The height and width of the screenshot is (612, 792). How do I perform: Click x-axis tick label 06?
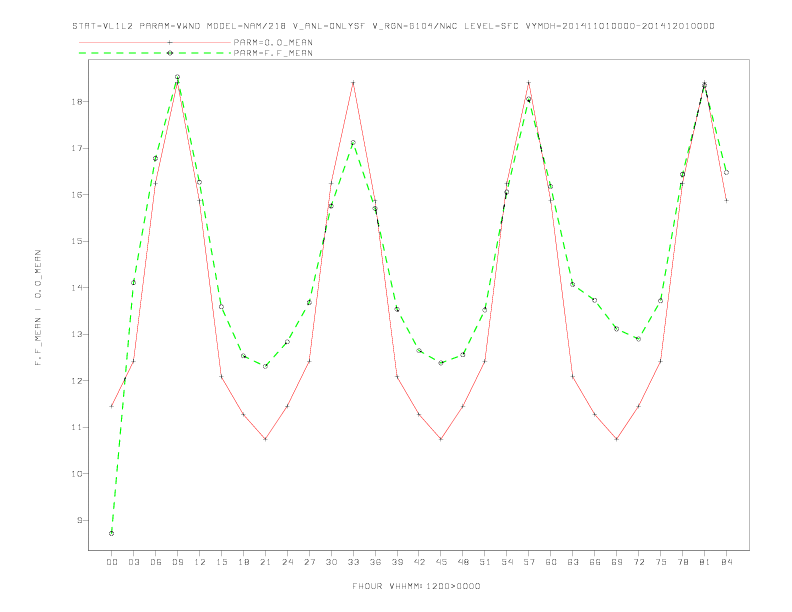156,562
